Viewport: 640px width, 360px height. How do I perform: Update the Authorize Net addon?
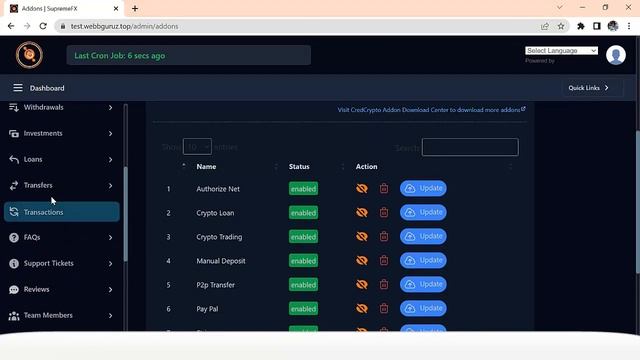pos(423,188)
